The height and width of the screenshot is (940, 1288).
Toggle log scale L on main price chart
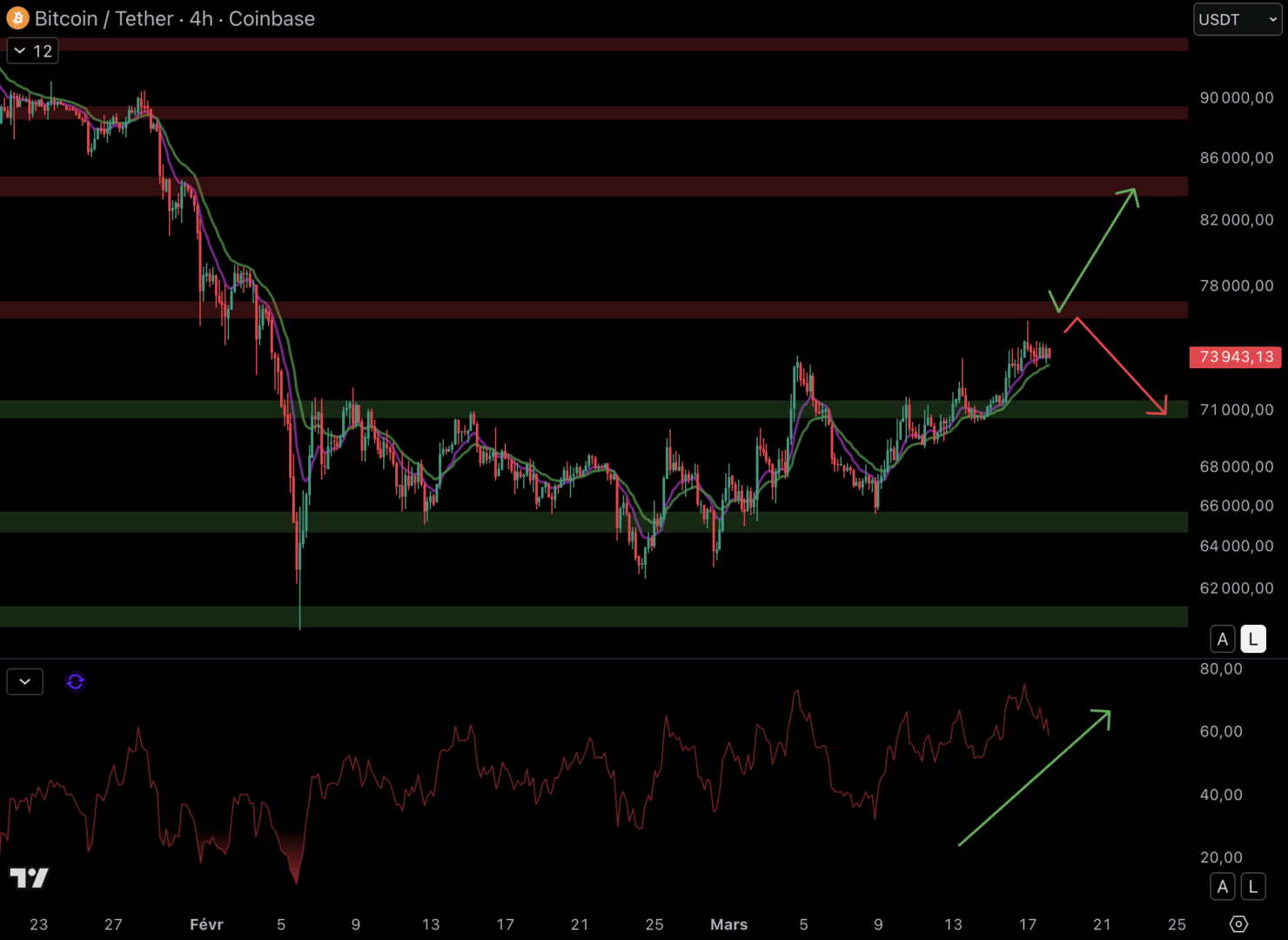tap(1252, 639)
